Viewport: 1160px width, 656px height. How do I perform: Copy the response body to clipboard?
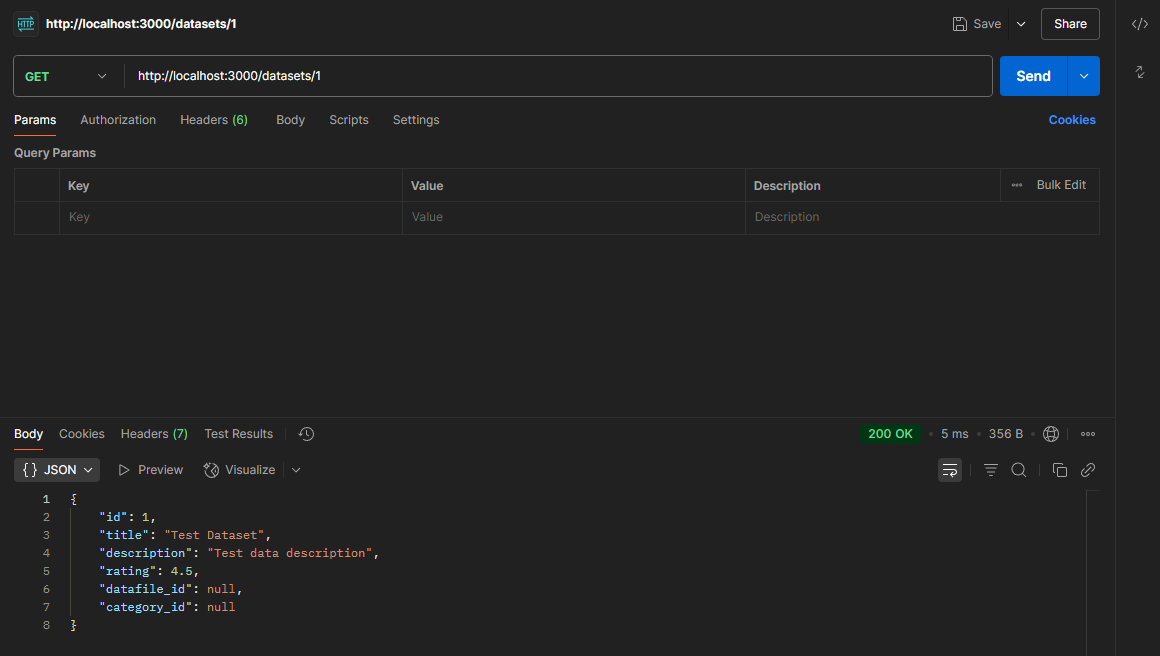(1059, 470)
